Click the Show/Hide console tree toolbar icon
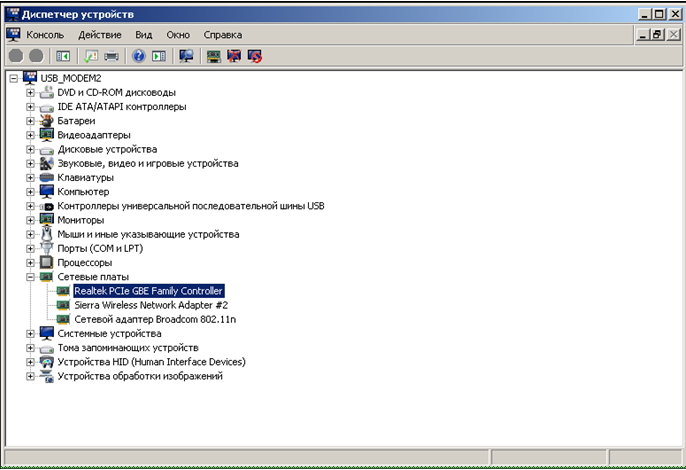 (x=62, y=56)
